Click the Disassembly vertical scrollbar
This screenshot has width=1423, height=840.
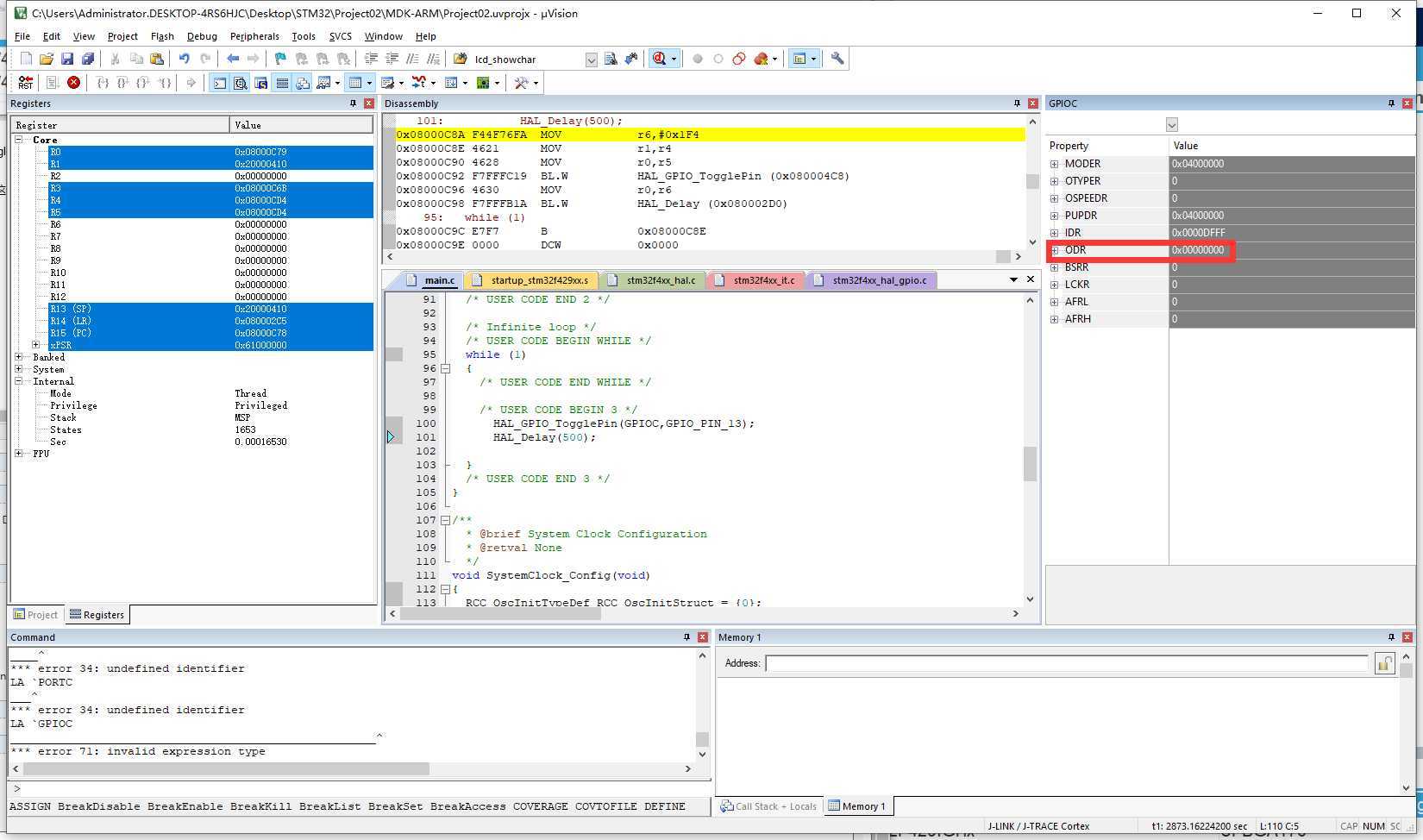[x=1032, y=181]
